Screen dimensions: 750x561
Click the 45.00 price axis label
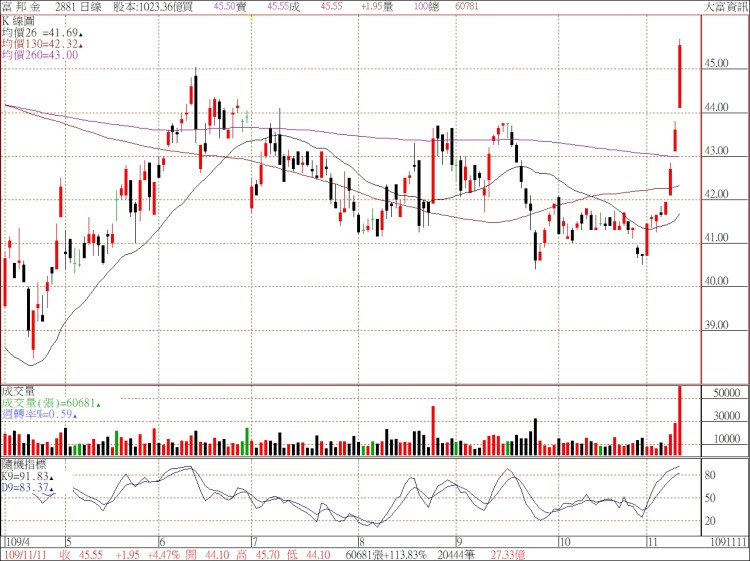(x=716, y=63)
